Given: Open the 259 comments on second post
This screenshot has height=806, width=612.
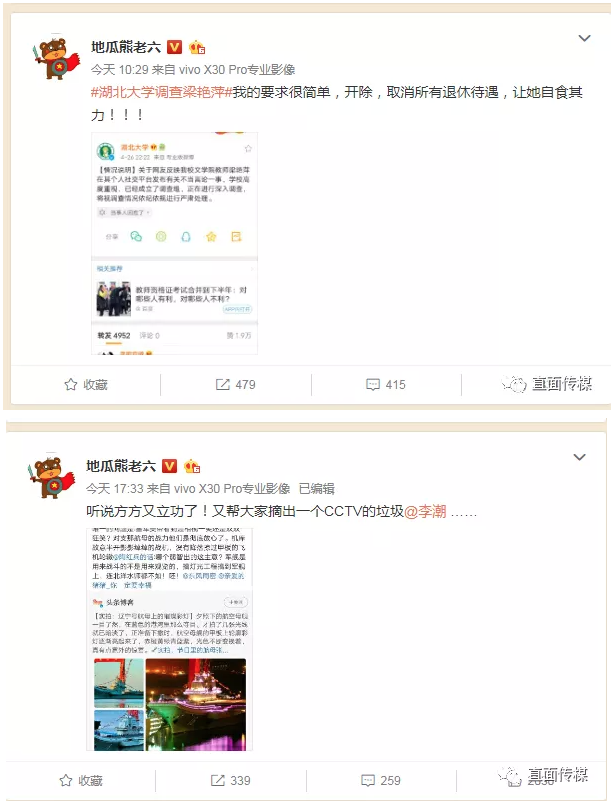Looking at the screenshot, I should pos(381,780).
